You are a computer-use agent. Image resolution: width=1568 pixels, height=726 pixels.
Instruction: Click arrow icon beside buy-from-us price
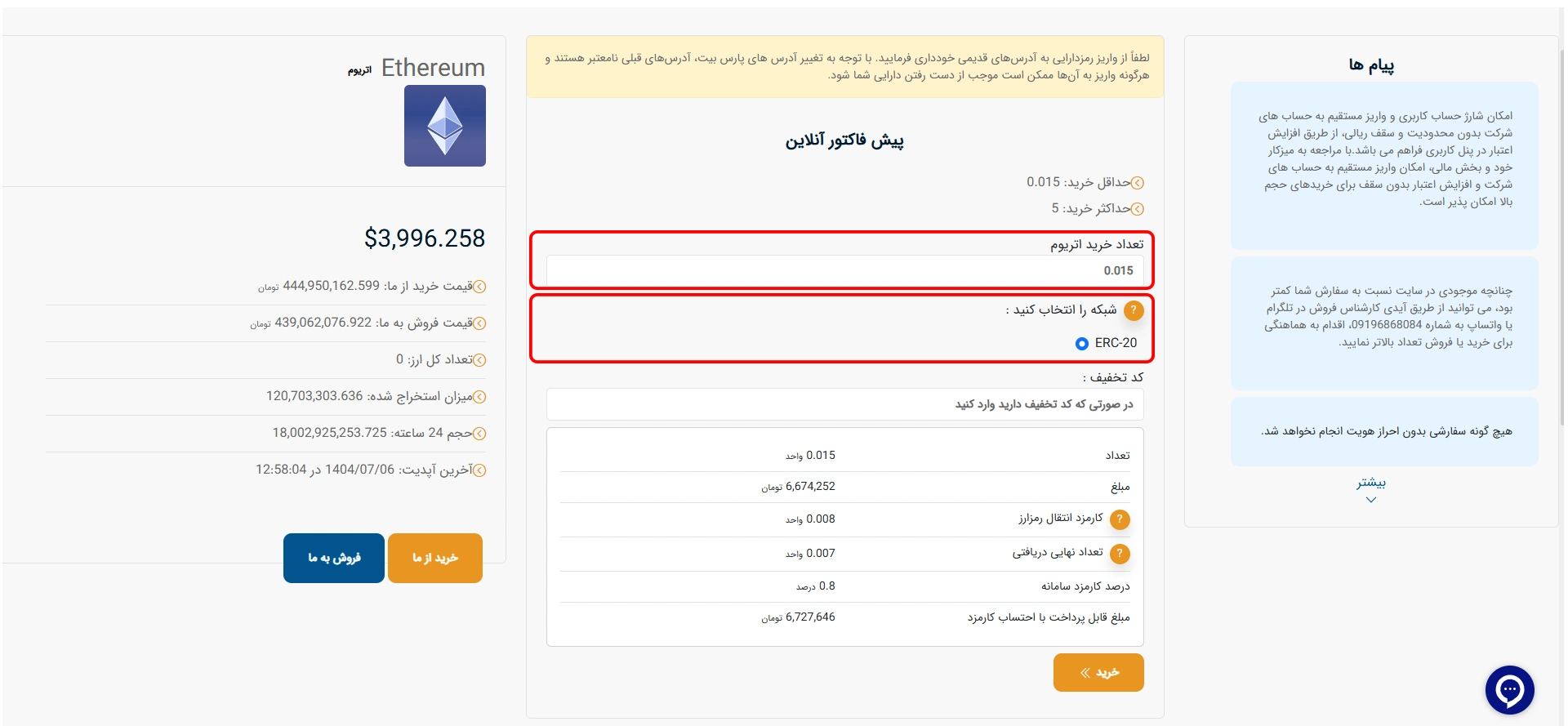click(x=480, y=287)
